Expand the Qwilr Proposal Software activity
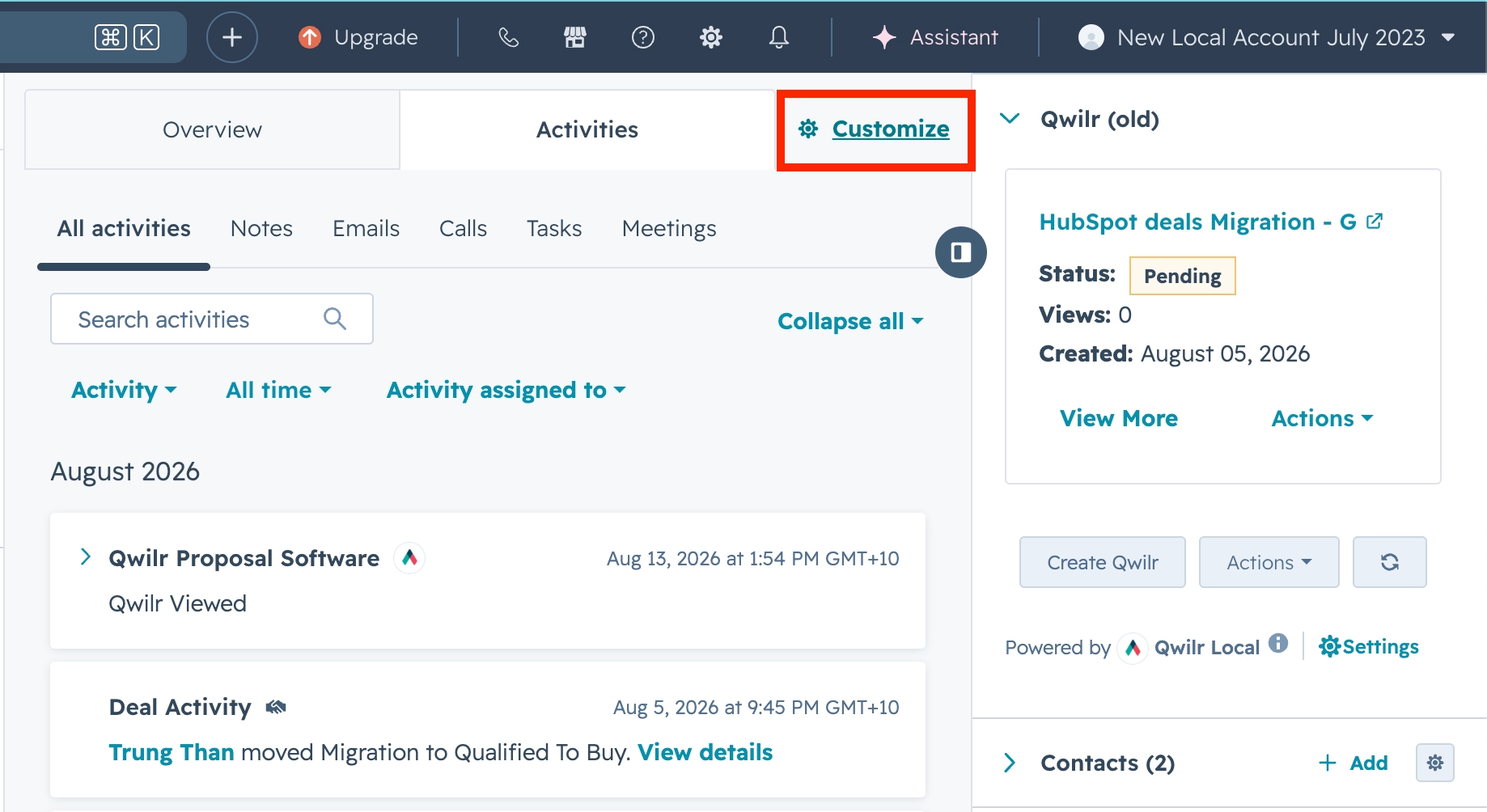The height and width of the screenshot is (812, 1487). click(x=85, y=557)
